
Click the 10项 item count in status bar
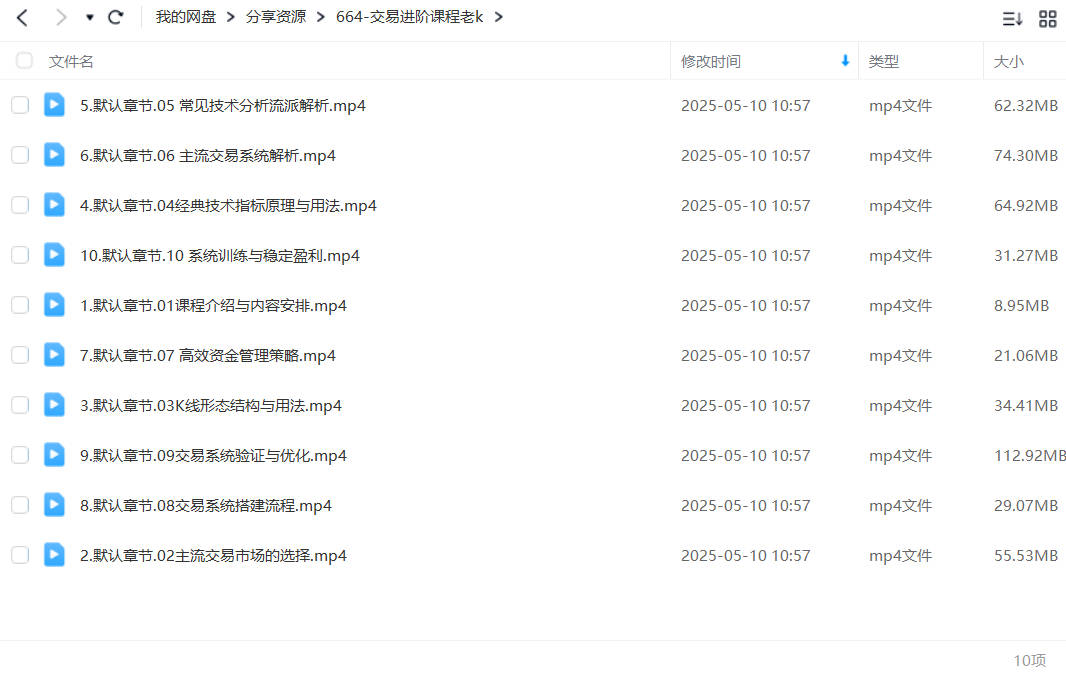pos(1030,660)
